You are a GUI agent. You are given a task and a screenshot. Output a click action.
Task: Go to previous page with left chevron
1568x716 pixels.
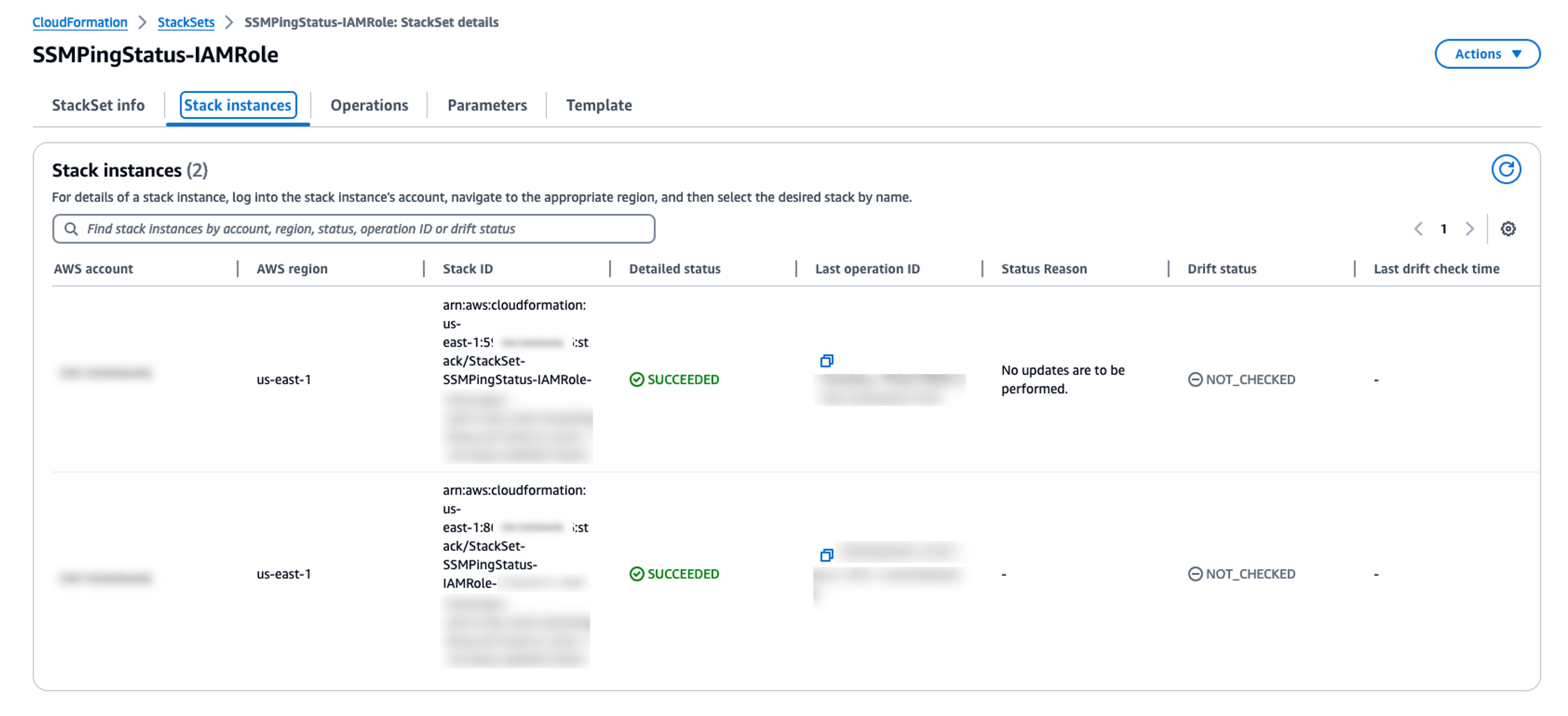(1419, 229)
